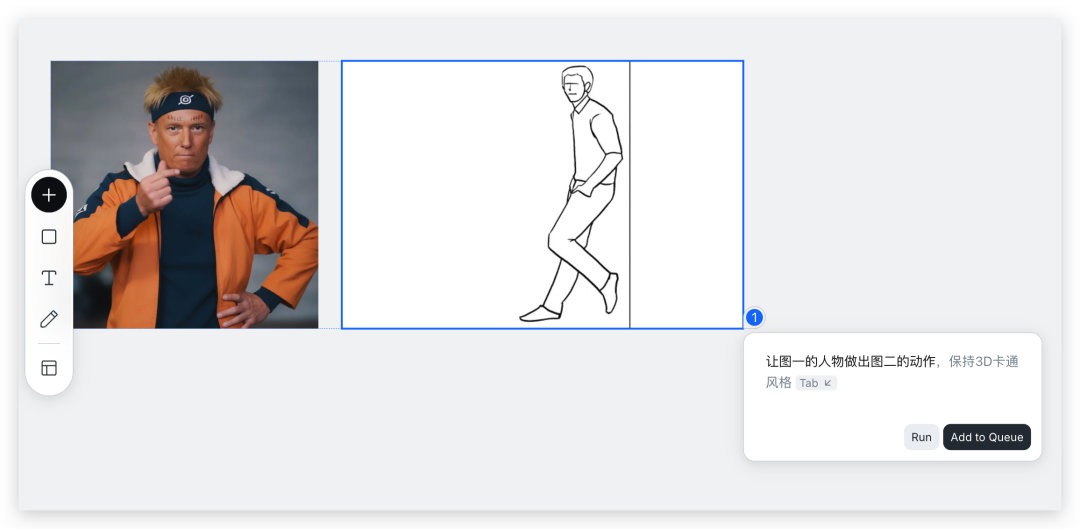
Task: Select the Text tool
Action: click(x=49, y=278)
